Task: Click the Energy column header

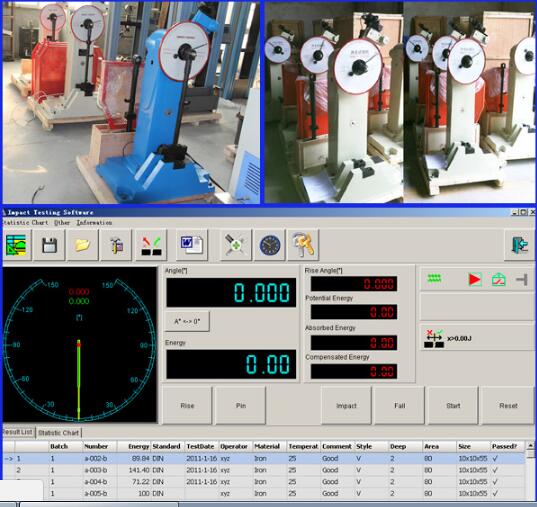Action: (134, 446)
